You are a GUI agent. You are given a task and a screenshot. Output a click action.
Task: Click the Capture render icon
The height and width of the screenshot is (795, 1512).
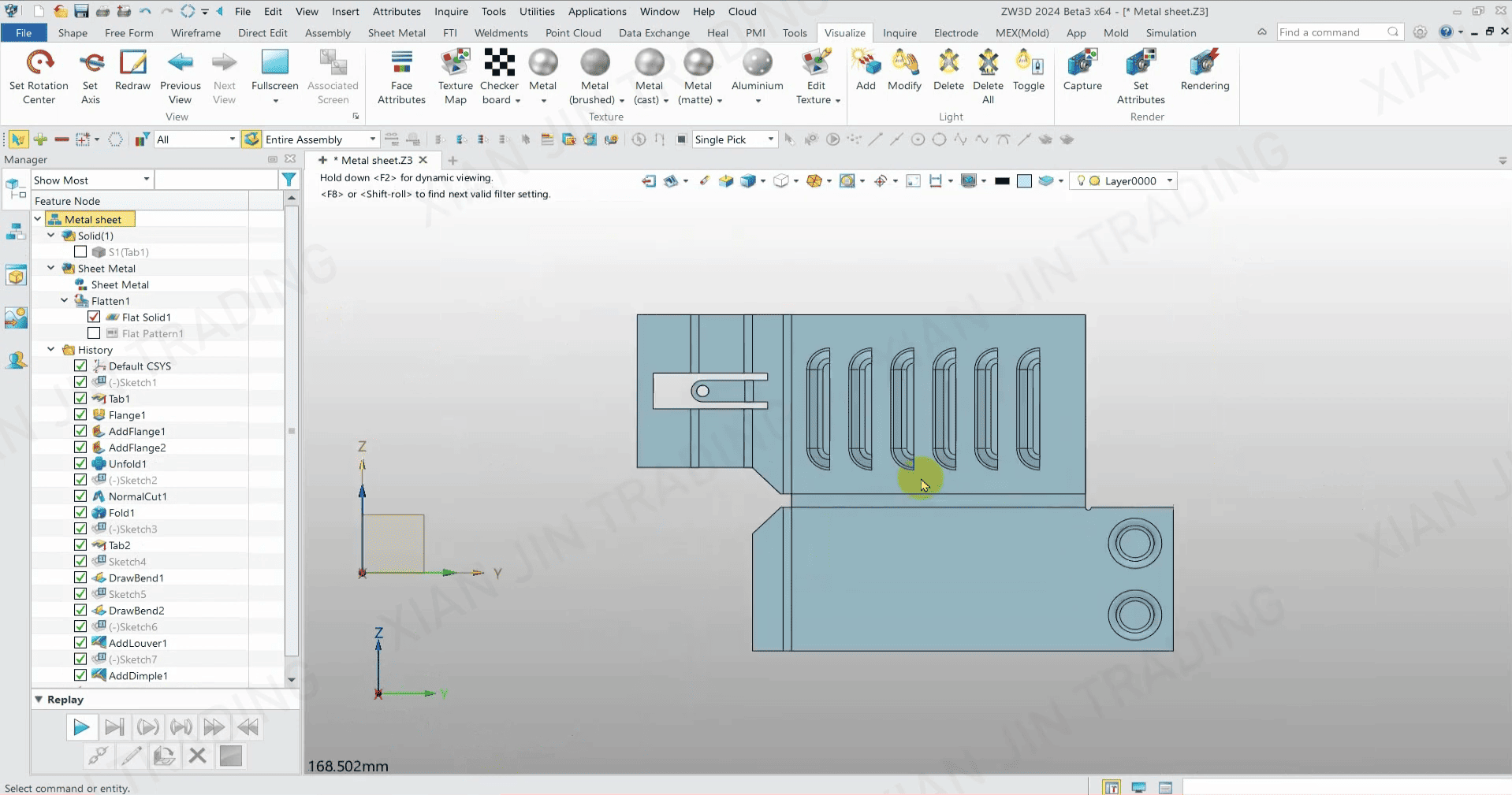(x=1082, y=63)
